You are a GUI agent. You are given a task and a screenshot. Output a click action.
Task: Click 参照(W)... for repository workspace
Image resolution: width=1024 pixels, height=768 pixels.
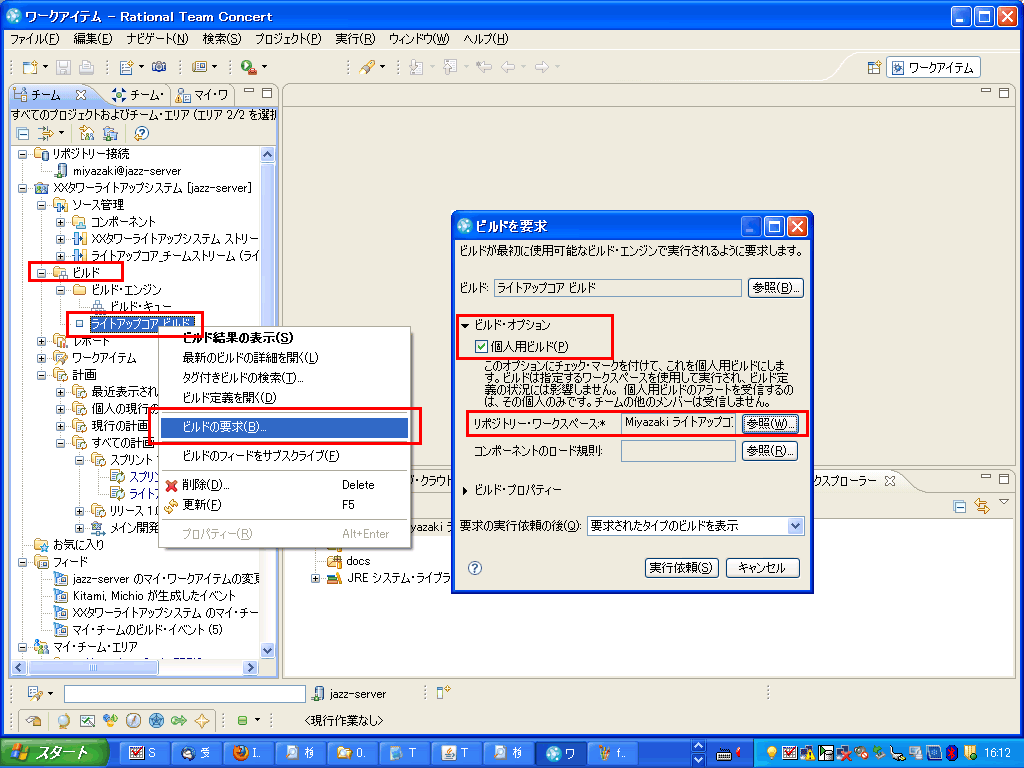tap(770, 424)
